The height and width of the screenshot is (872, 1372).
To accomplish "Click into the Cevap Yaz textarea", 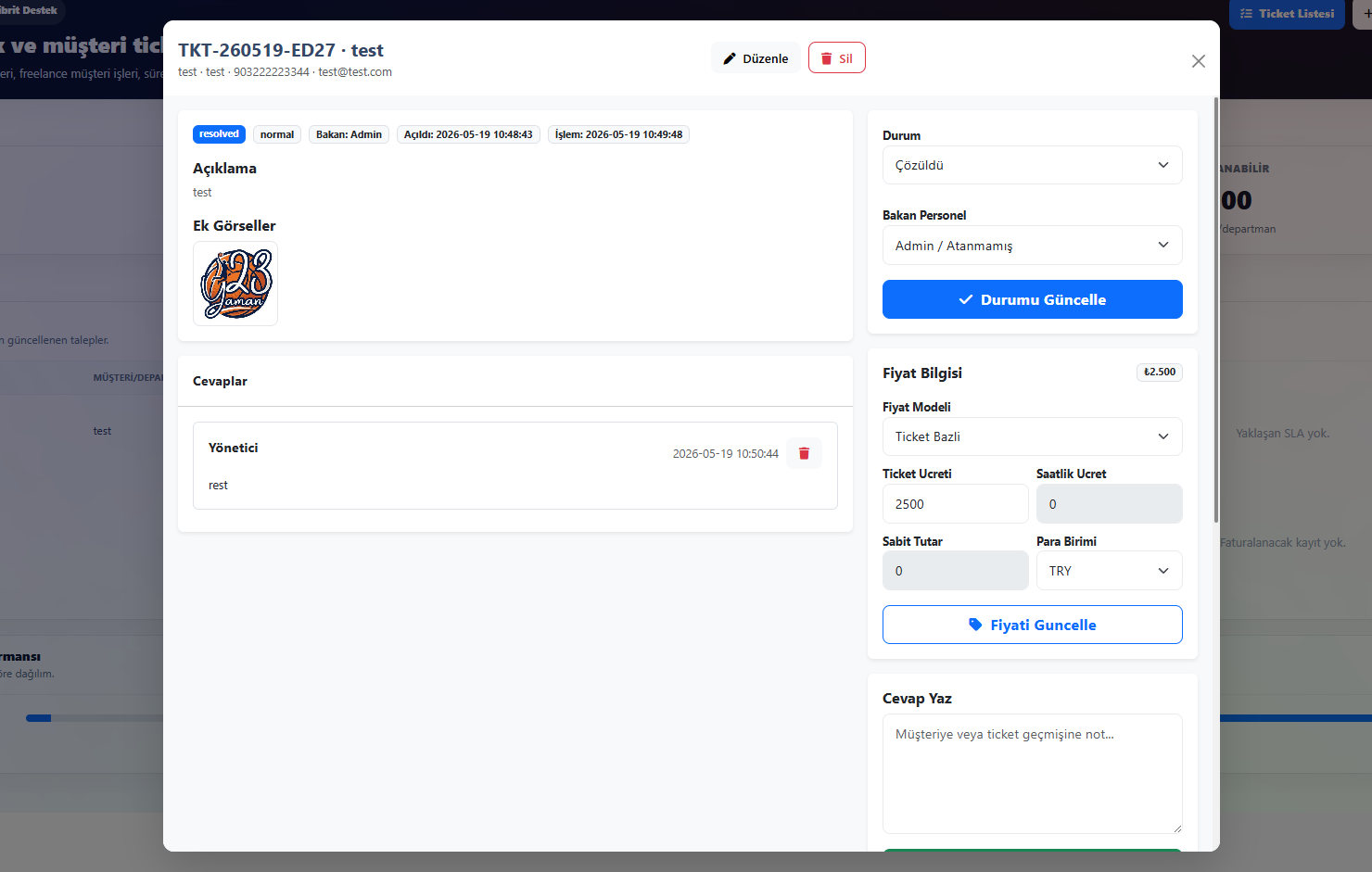I will 1032,774.
